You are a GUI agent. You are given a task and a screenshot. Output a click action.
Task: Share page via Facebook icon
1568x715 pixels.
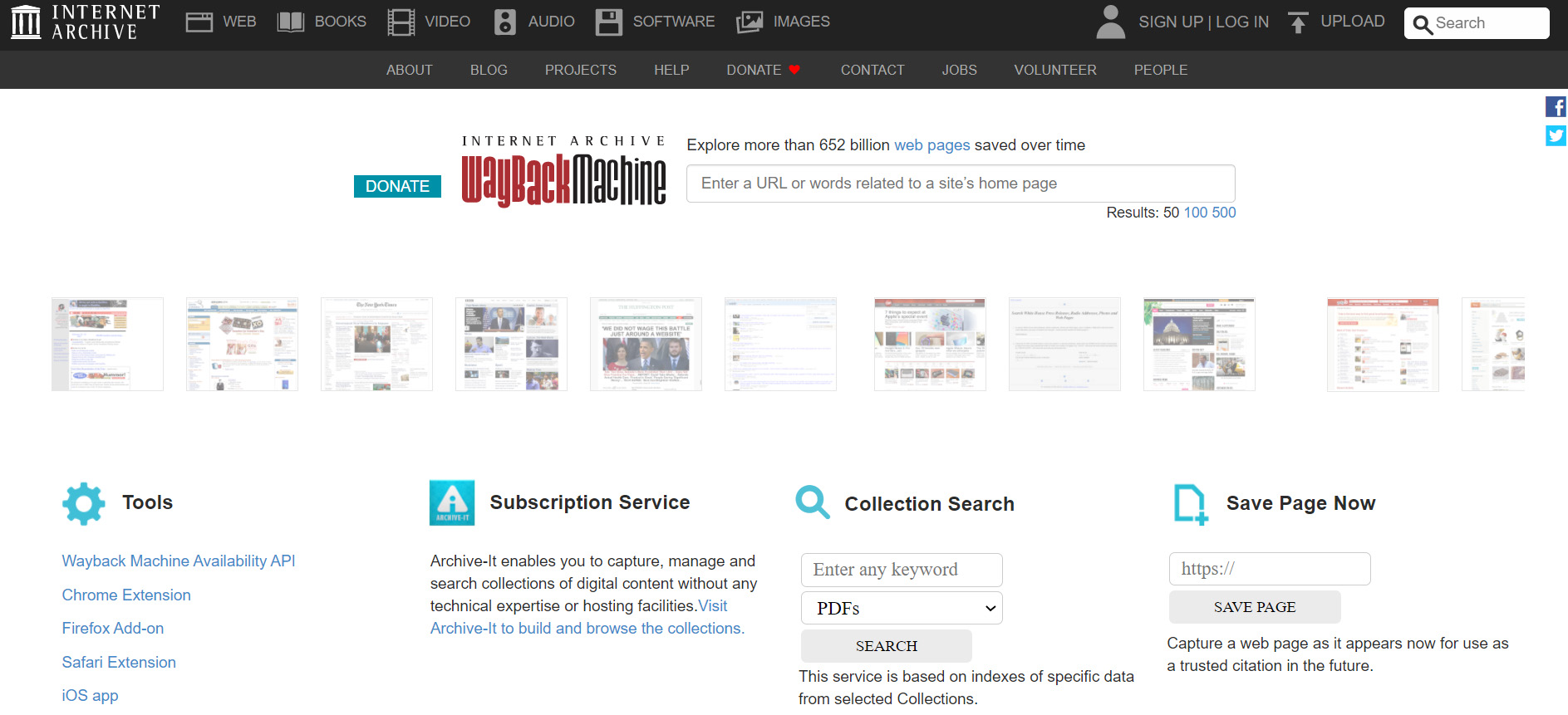pos(1556,107)
